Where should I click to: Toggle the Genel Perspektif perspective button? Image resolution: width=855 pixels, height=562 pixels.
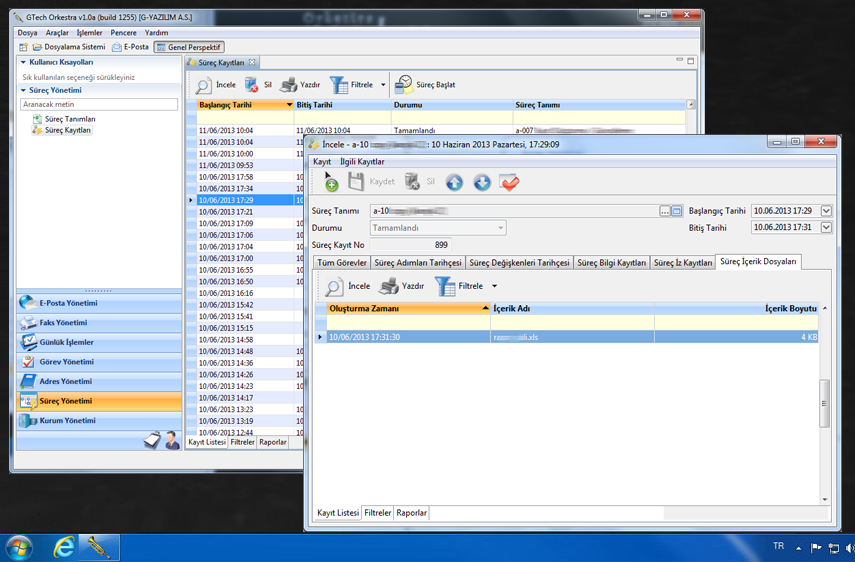click(x=189, y=47)
